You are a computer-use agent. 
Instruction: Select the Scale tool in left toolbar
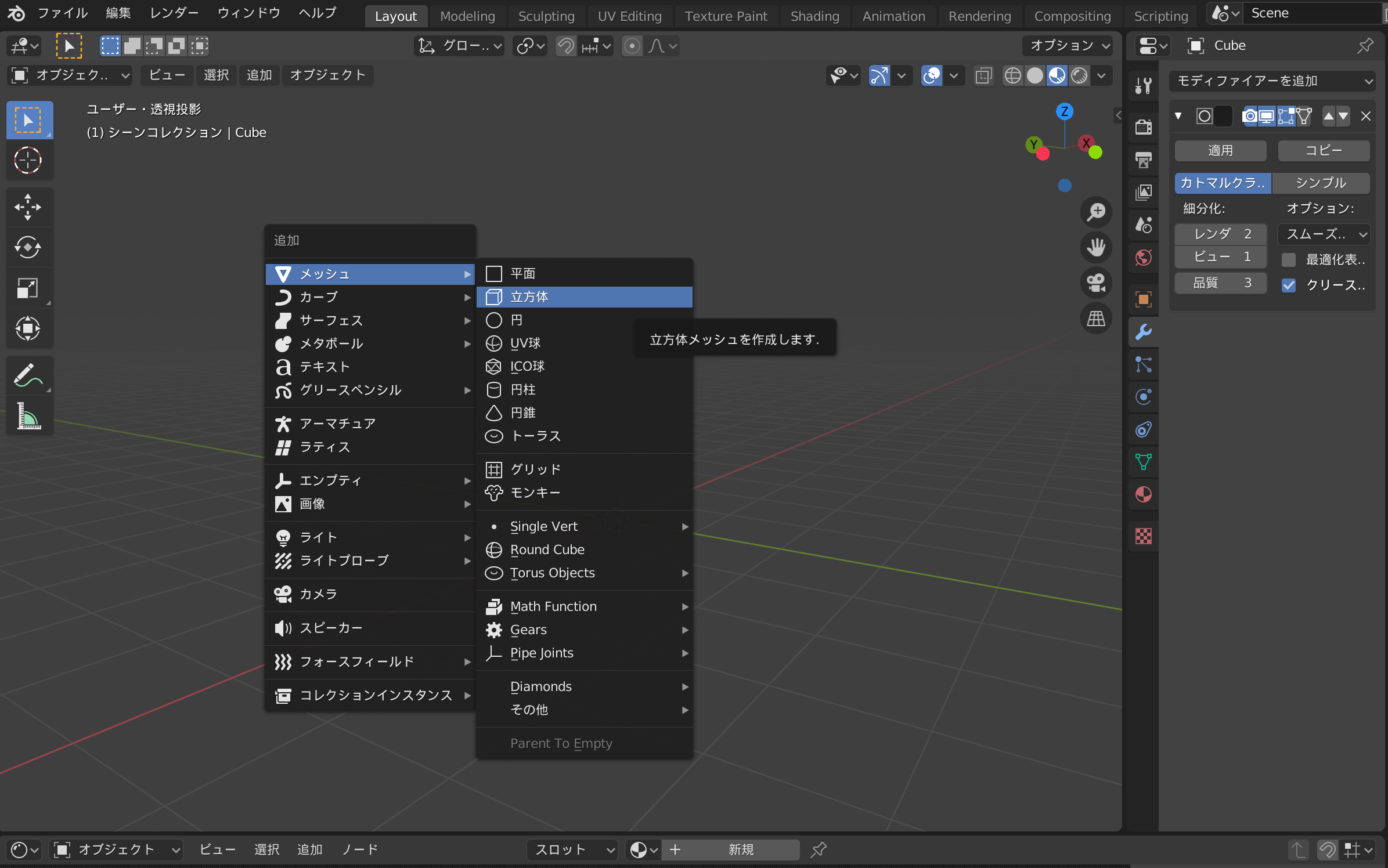pyautogui.click(x=27, y=288)
